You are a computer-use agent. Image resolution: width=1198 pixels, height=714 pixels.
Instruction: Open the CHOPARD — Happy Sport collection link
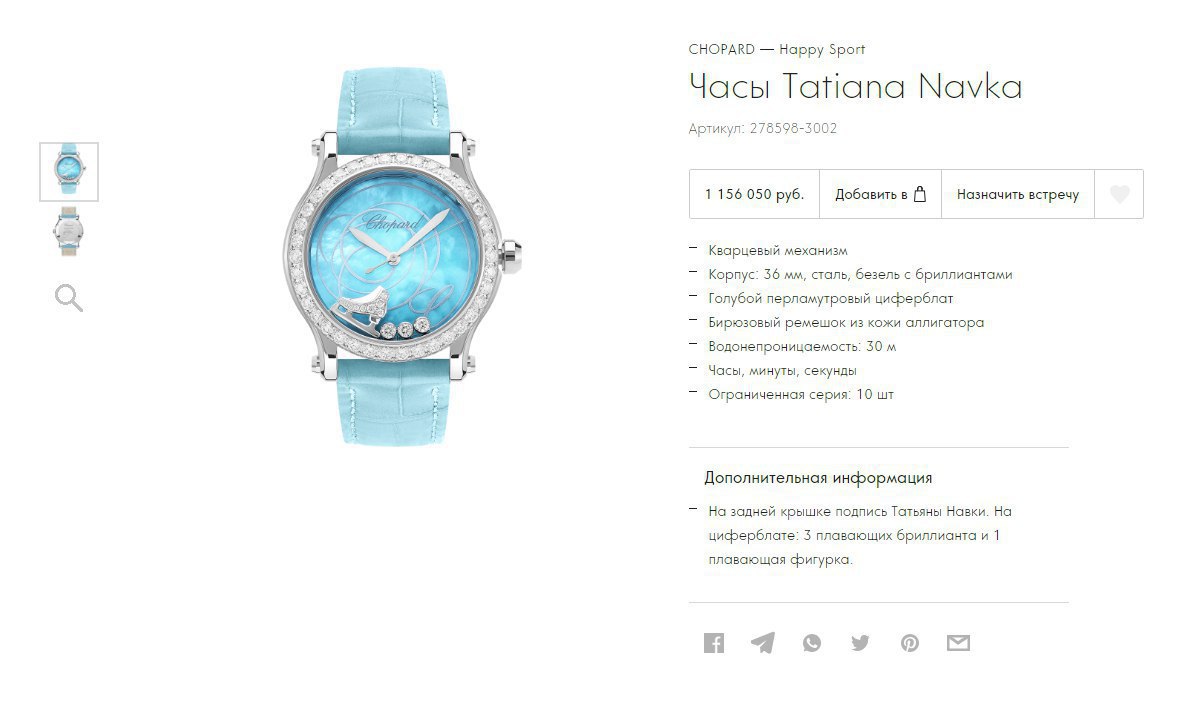click(x=776, y=50)
